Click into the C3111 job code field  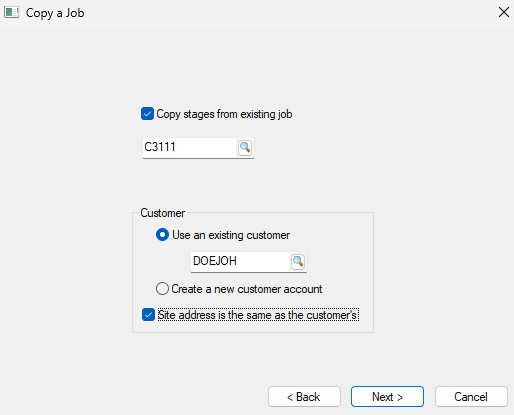coord(190,147)
